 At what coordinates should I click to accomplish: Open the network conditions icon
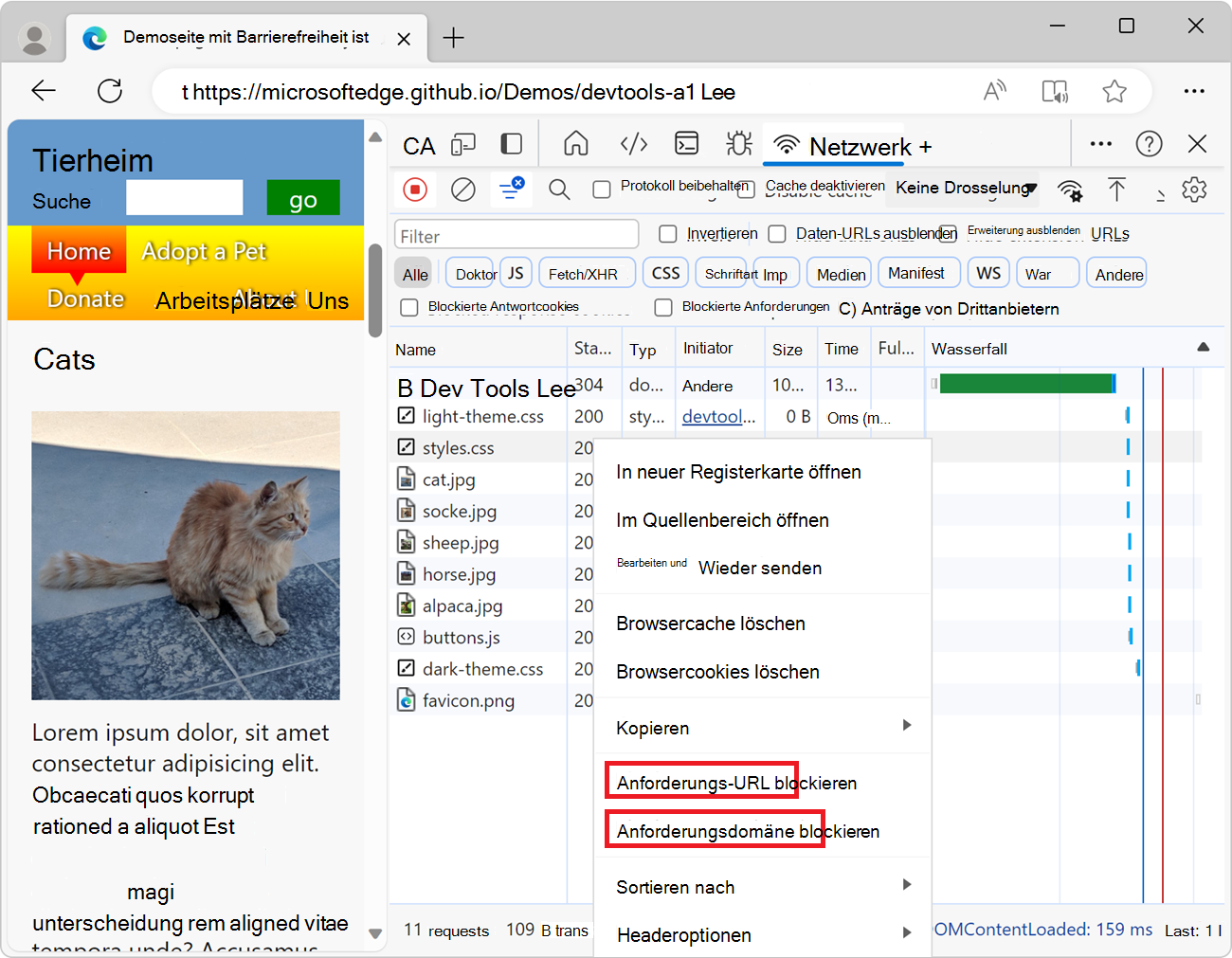coord(1071,190)
